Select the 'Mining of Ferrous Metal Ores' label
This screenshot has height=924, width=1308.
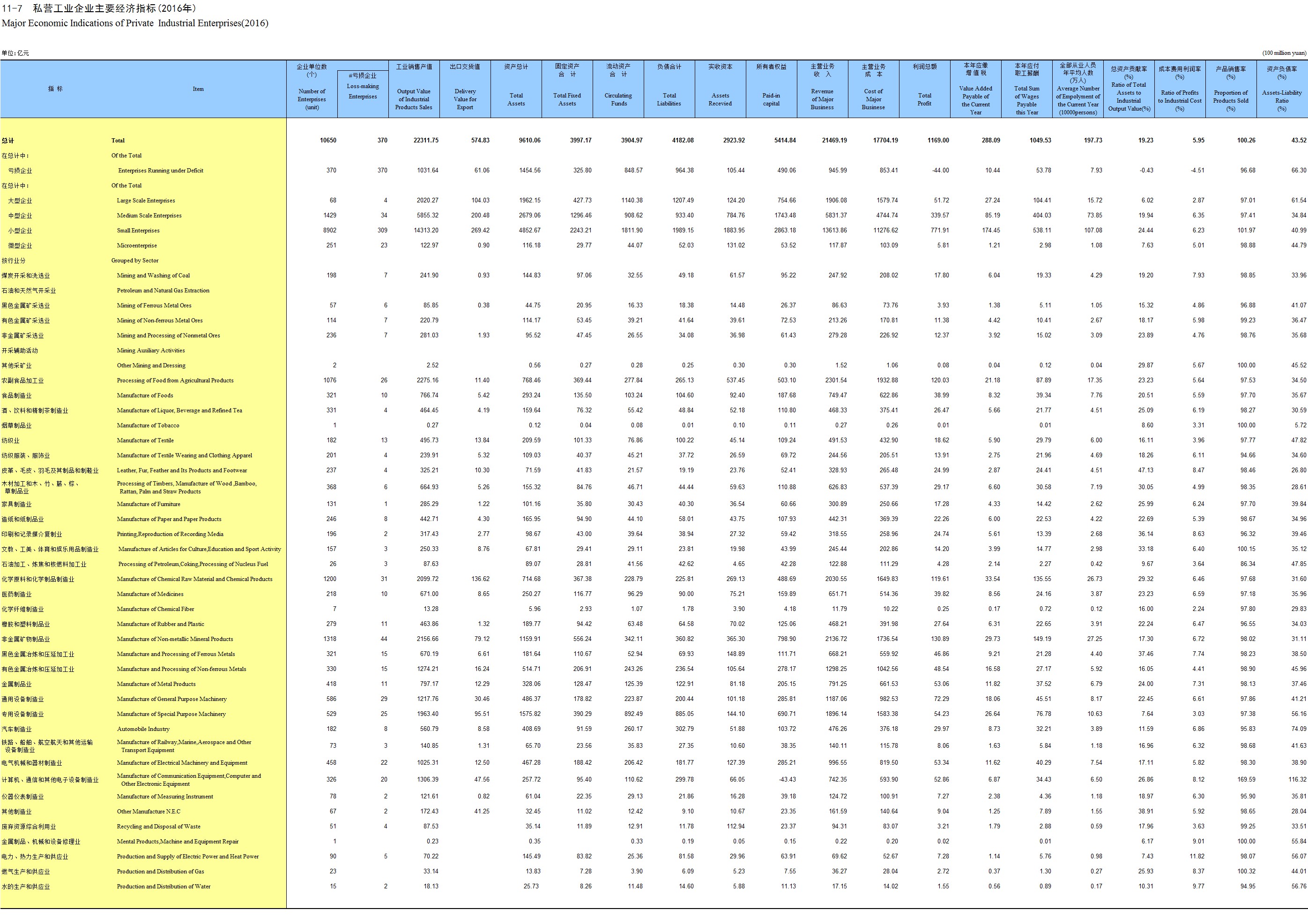pos(155,306)
